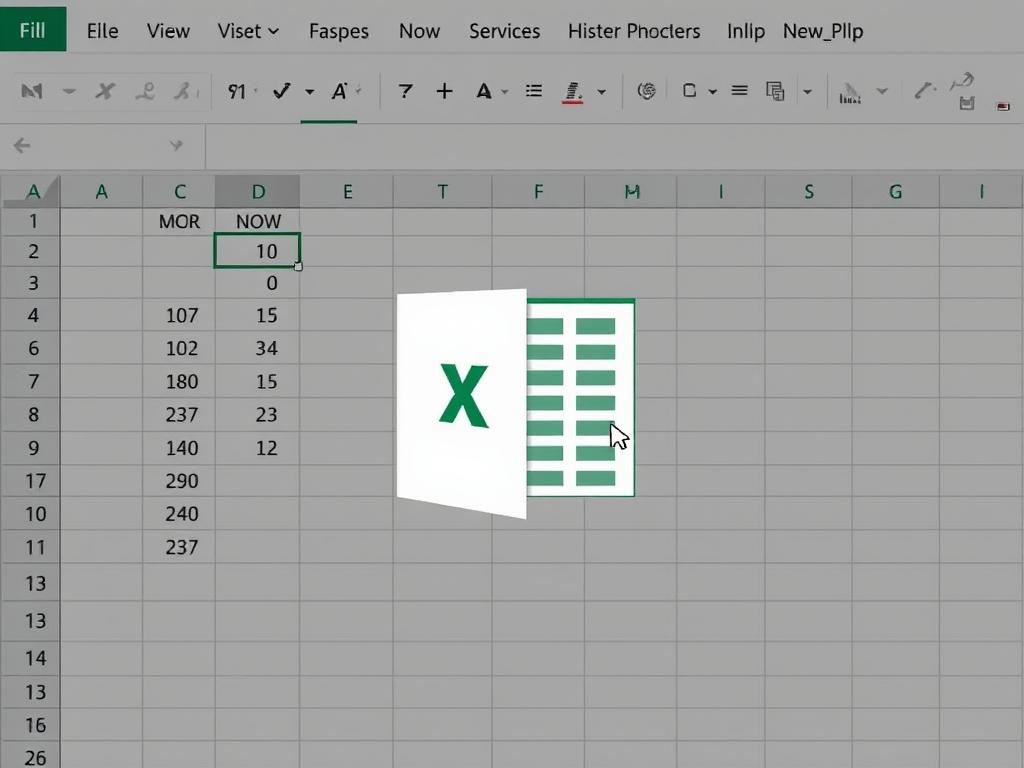Click the cell containing 107
This screenshot has width=1024, height=768.
coord(179,315)
